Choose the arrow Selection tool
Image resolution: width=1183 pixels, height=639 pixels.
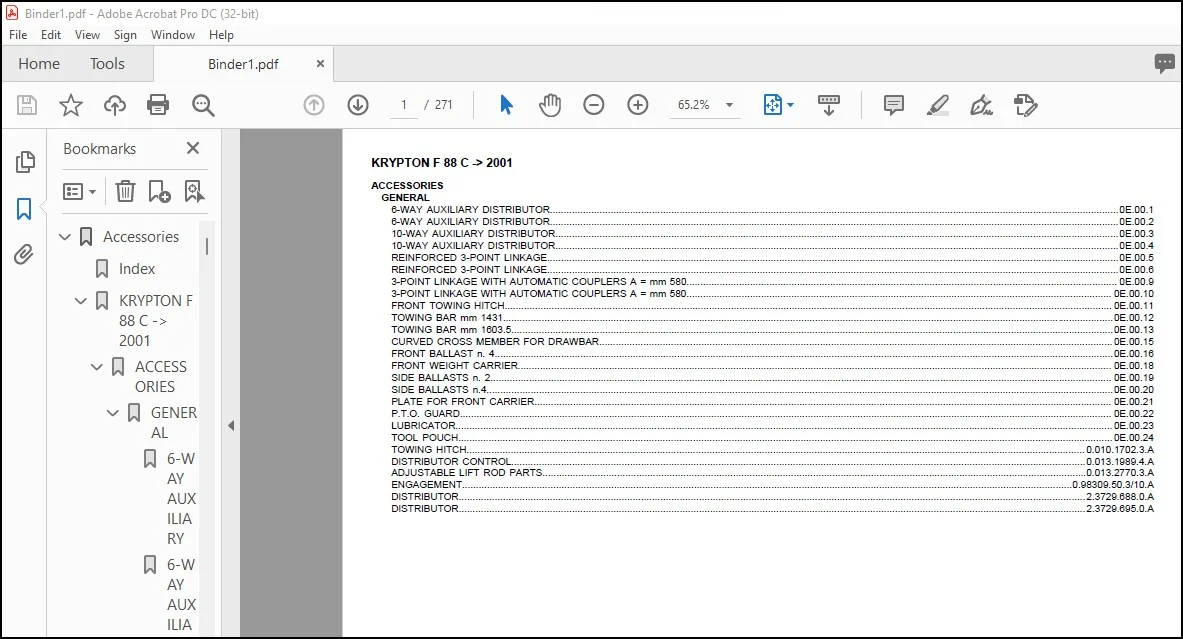[x=506, y=105]
